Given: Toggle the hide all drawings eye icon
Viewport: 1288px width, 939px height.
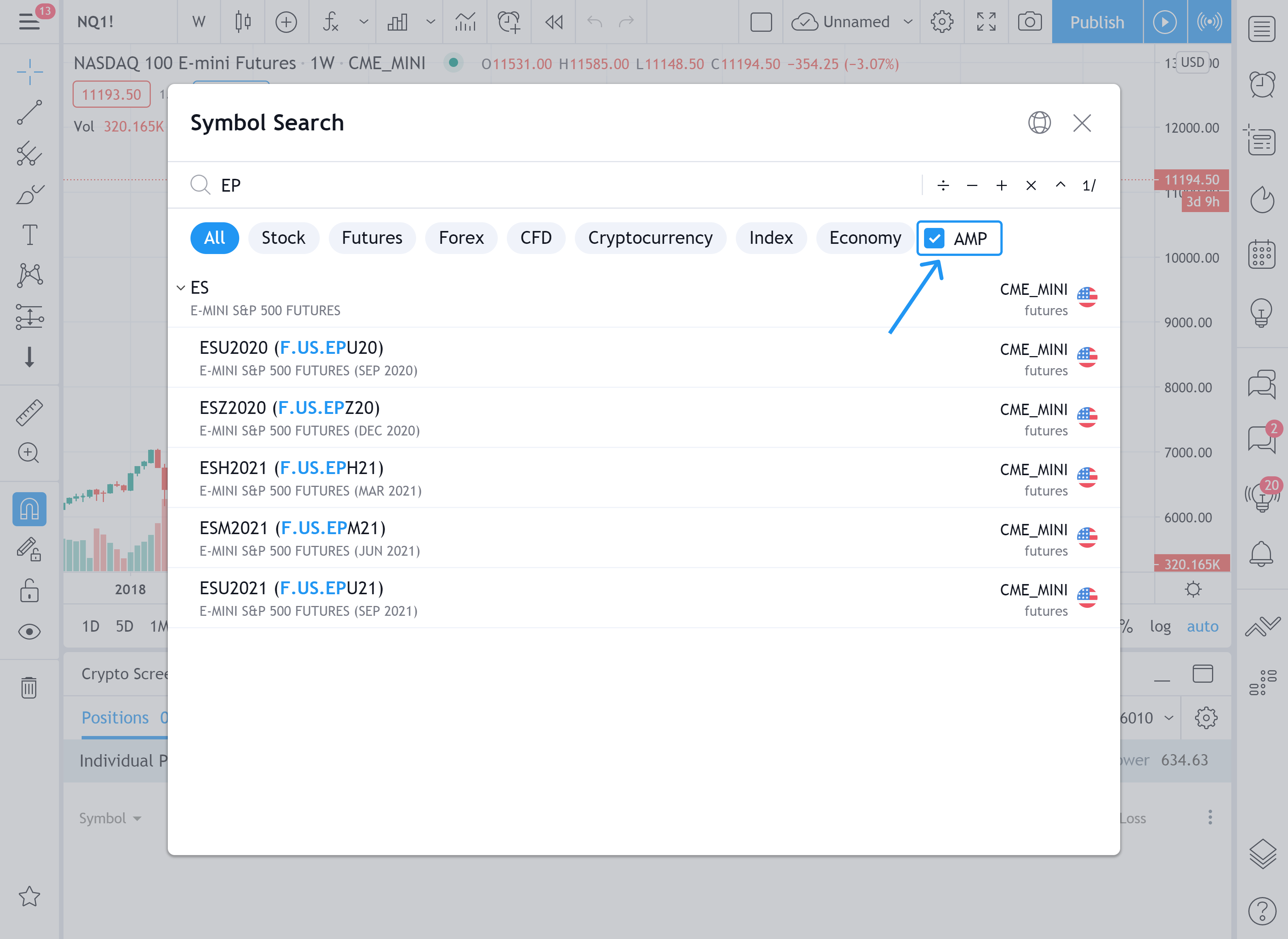Looking at the screenshot, I should coord(29,632).
